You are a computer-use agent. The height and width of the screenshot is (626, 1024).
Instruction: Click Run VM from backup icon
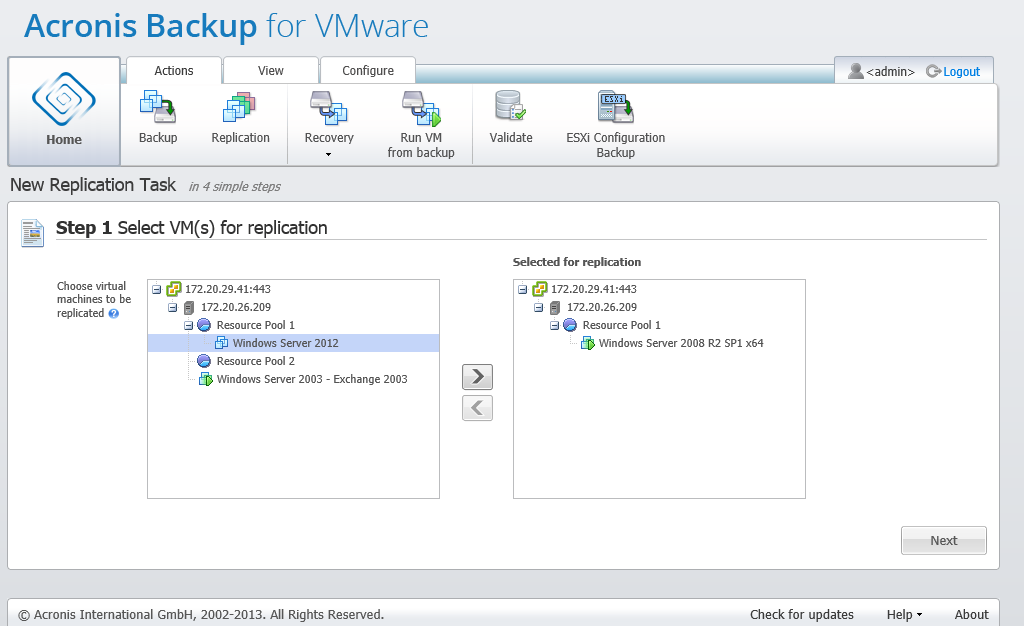tap(421, 108)
